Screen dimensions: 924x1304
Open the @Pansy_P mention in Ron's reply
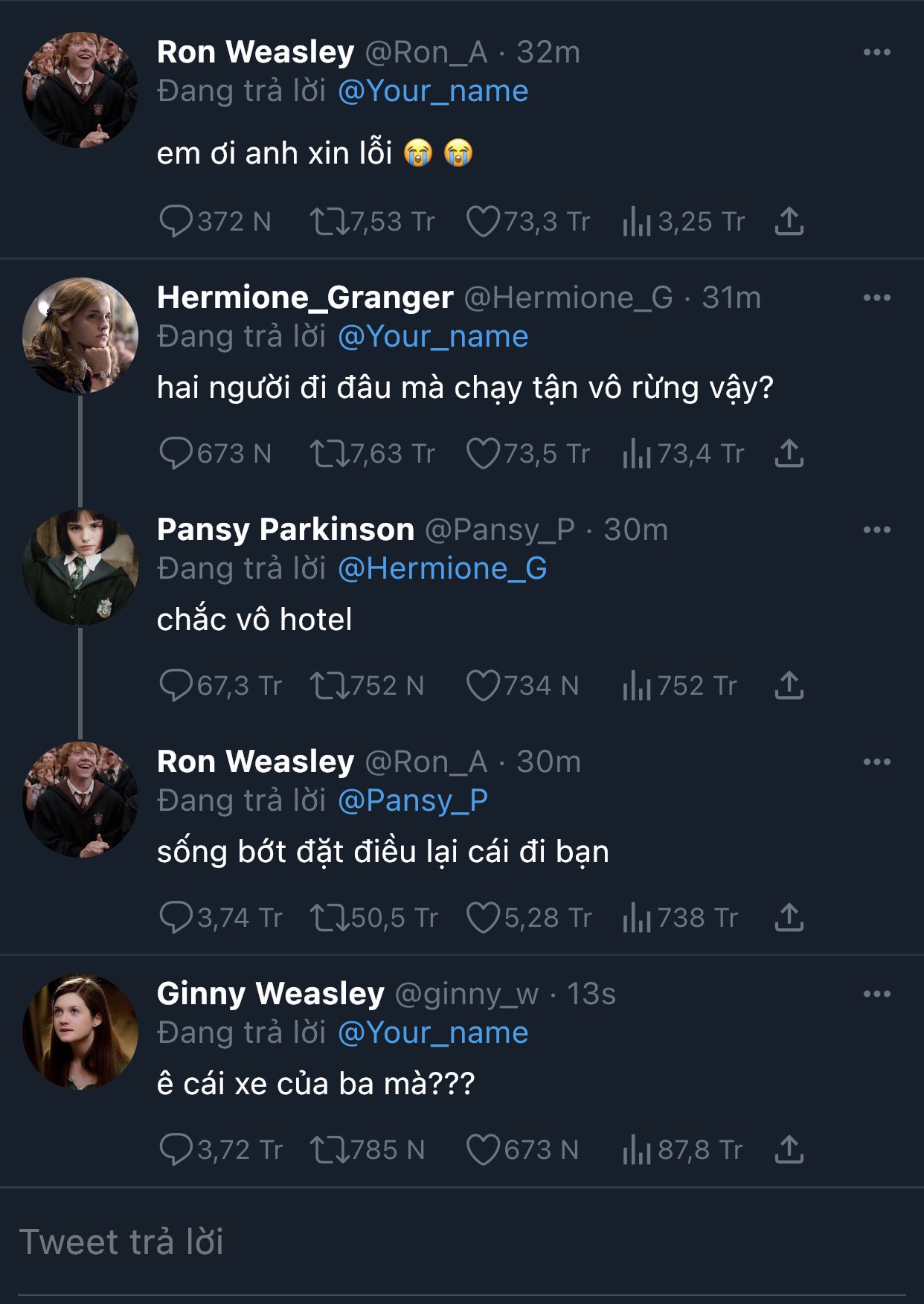[412, 801]
